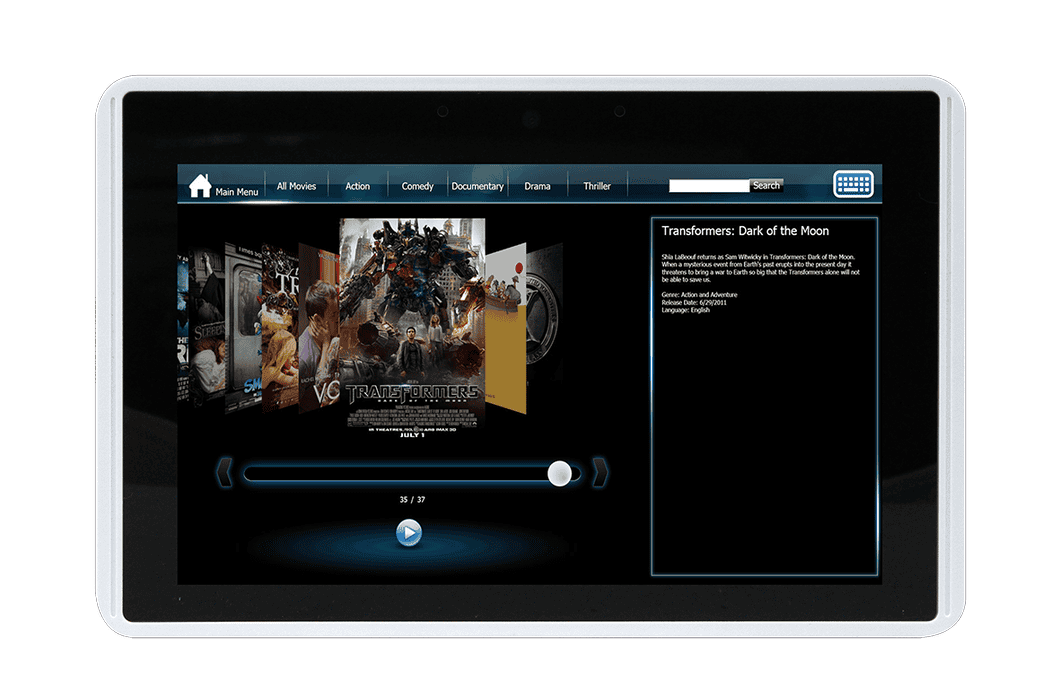Switch to the Action category
1050x700 pixels.
tap(357, 186)
